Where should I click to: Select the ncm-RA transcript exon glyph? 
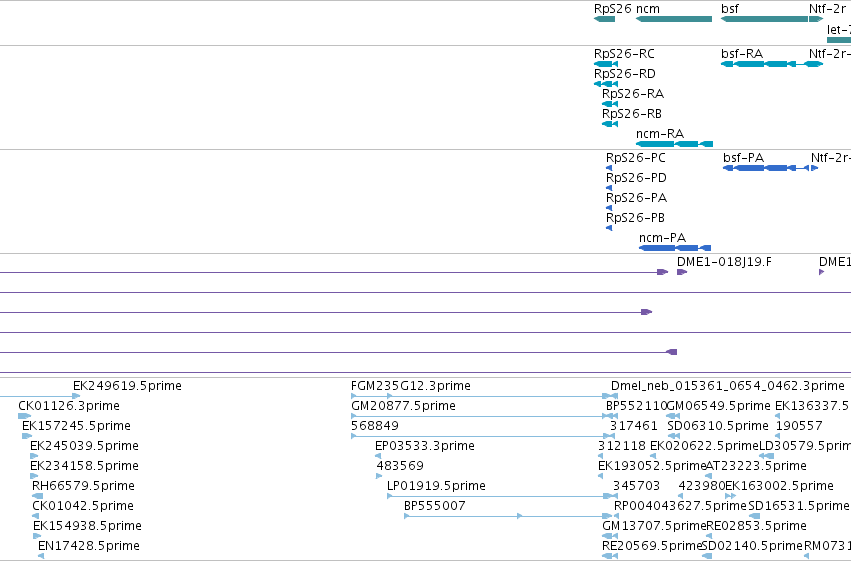point(674,144)
